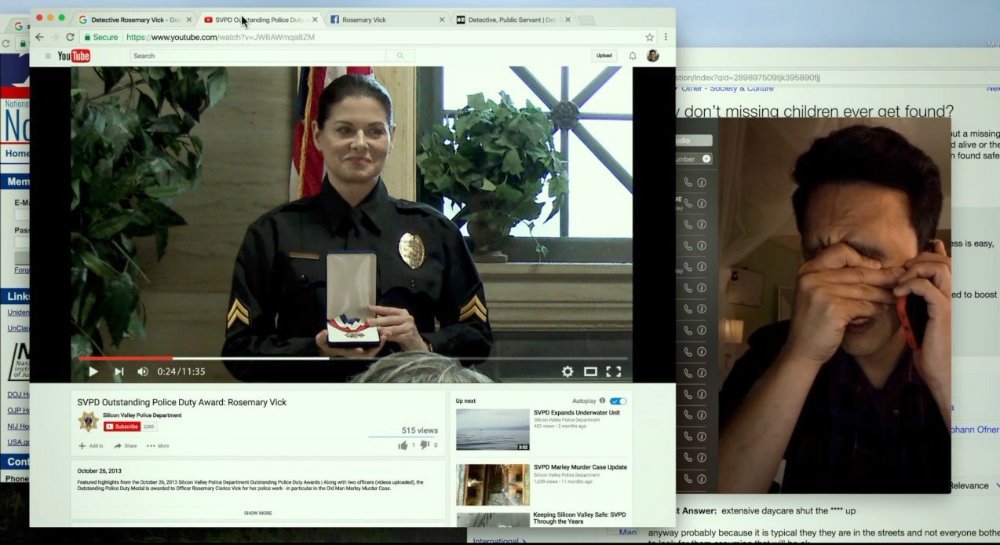Share the award video
Viewport: 1000px width, 545px height.
[x=126, y=446]
